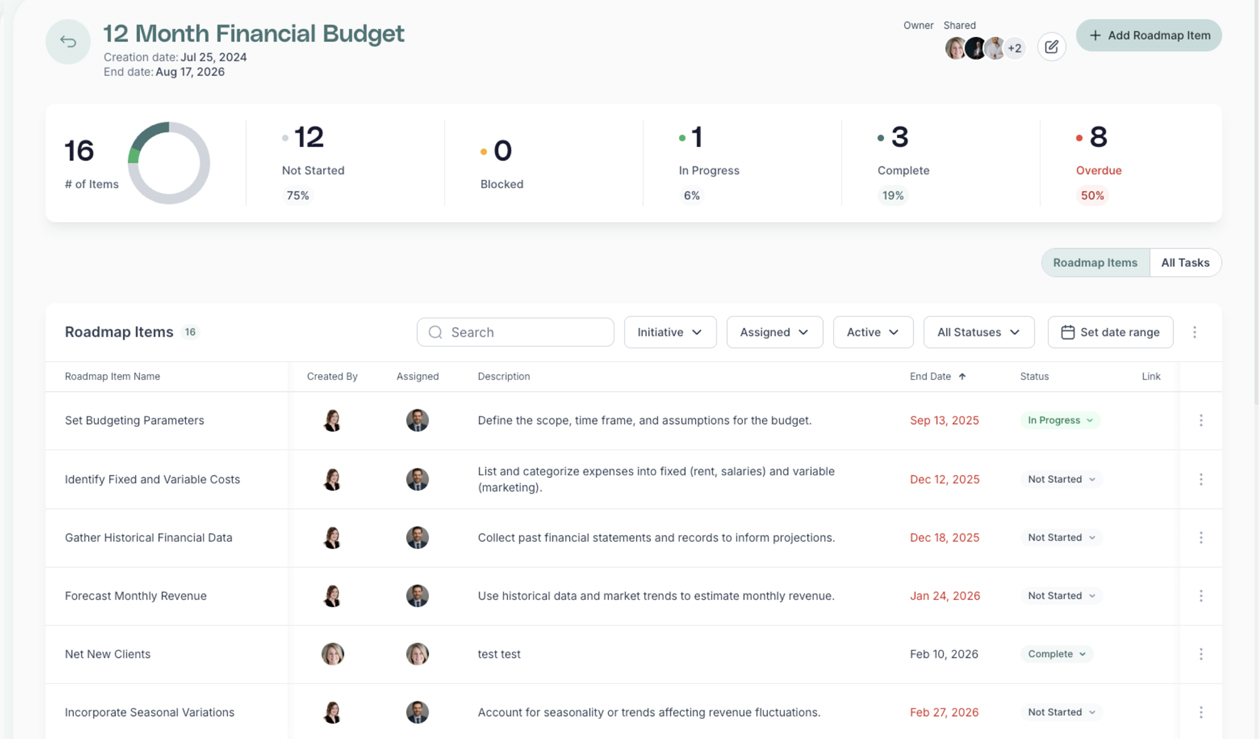Click the items donut chart
This screenshot has height=739, width=1260.
click(169, 163)
